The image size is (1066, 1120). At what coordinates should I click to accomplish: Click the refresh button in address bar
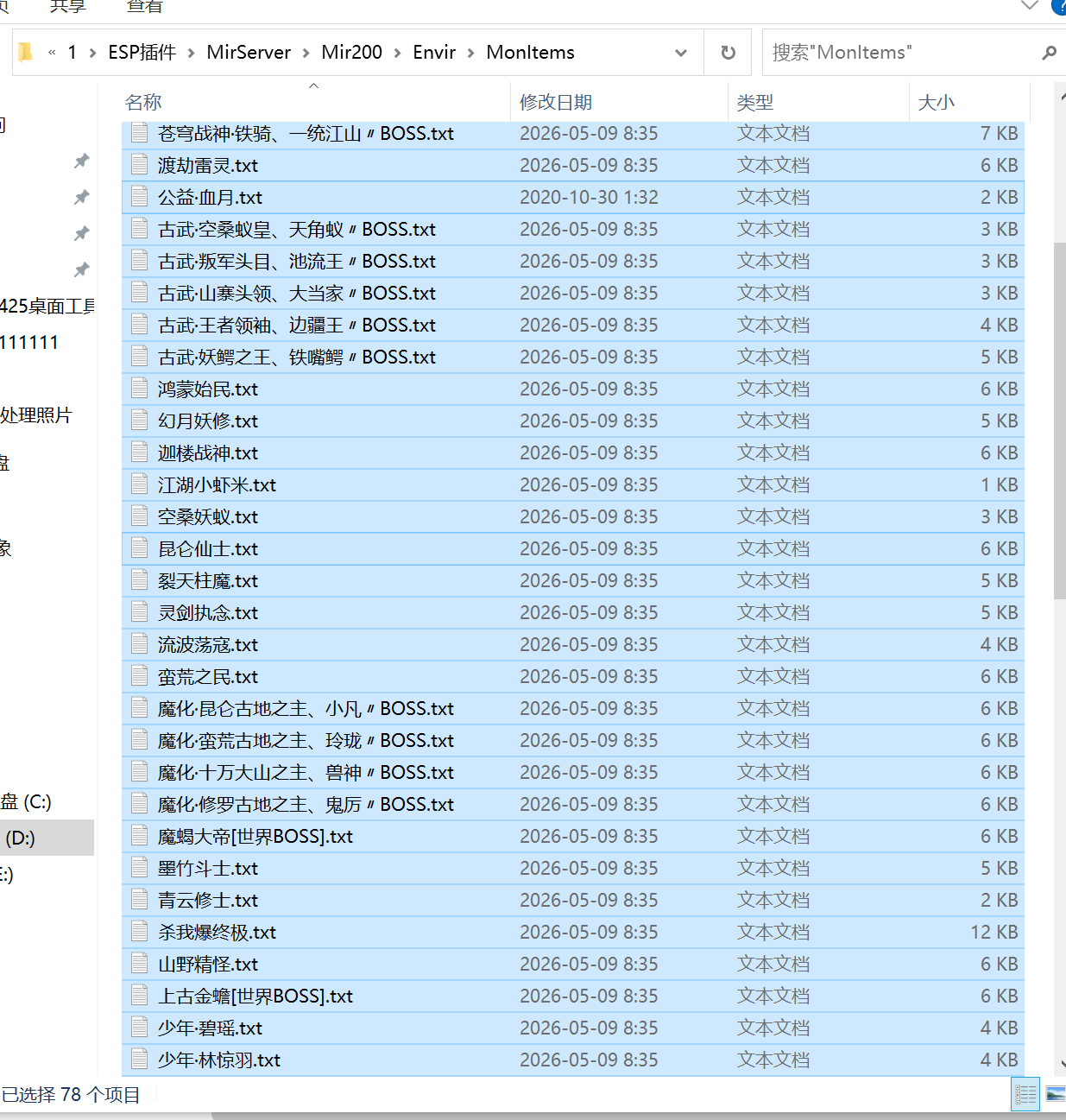pyautogui.click(x=728, y=53)
